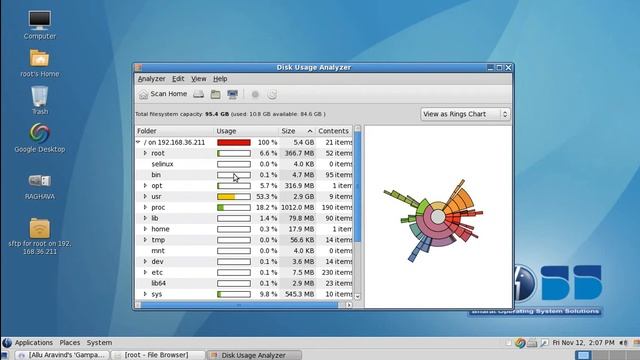Open the Analyzer menu
The width and height of the screenshot is (640, 360).
[x=151, y=79]
